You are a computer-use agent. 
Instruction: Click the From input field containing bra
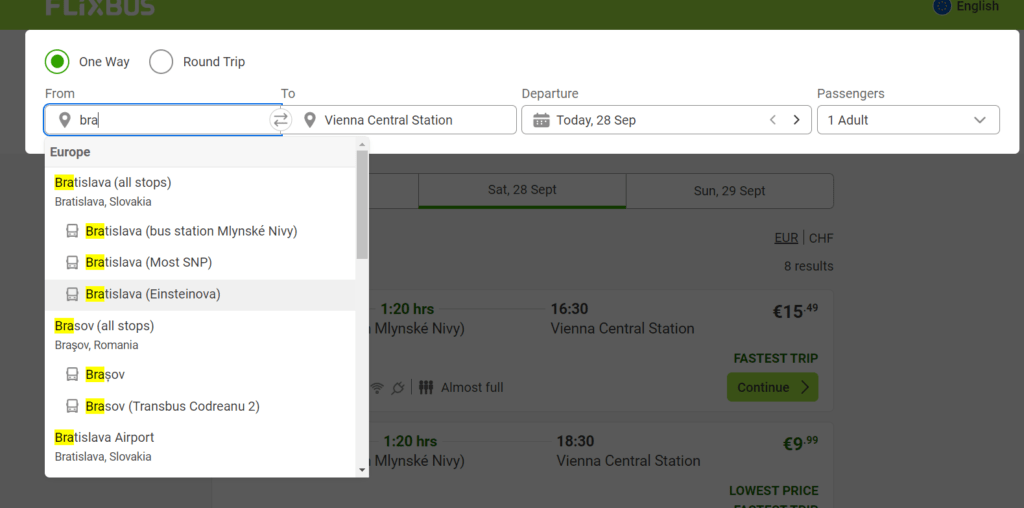tap(170, 120)
